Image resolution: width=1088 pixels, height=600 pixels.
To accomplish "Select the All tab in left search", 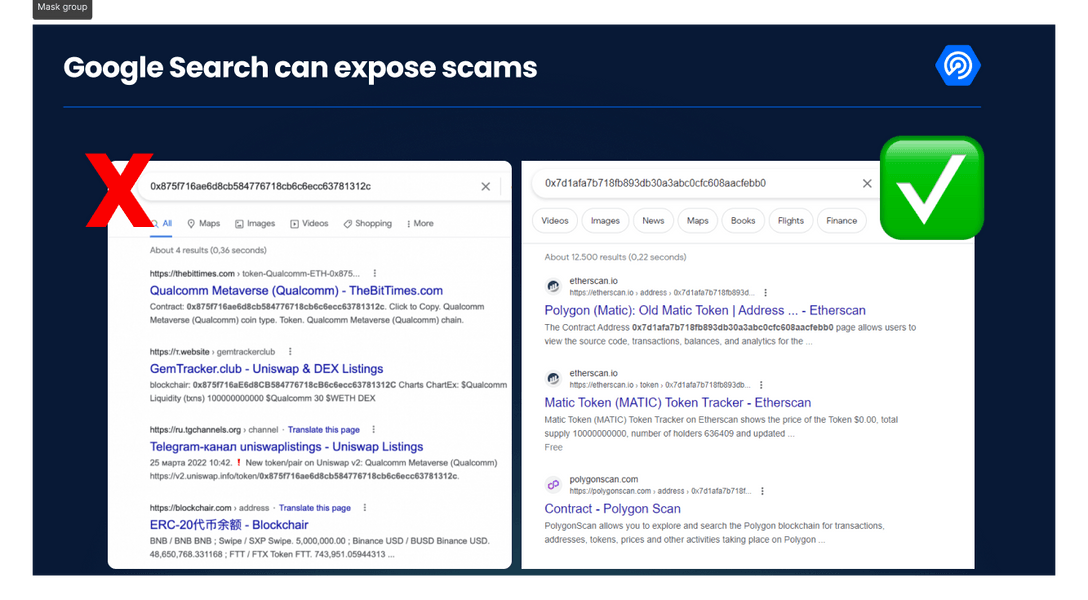I will click(x=162, y=223).
